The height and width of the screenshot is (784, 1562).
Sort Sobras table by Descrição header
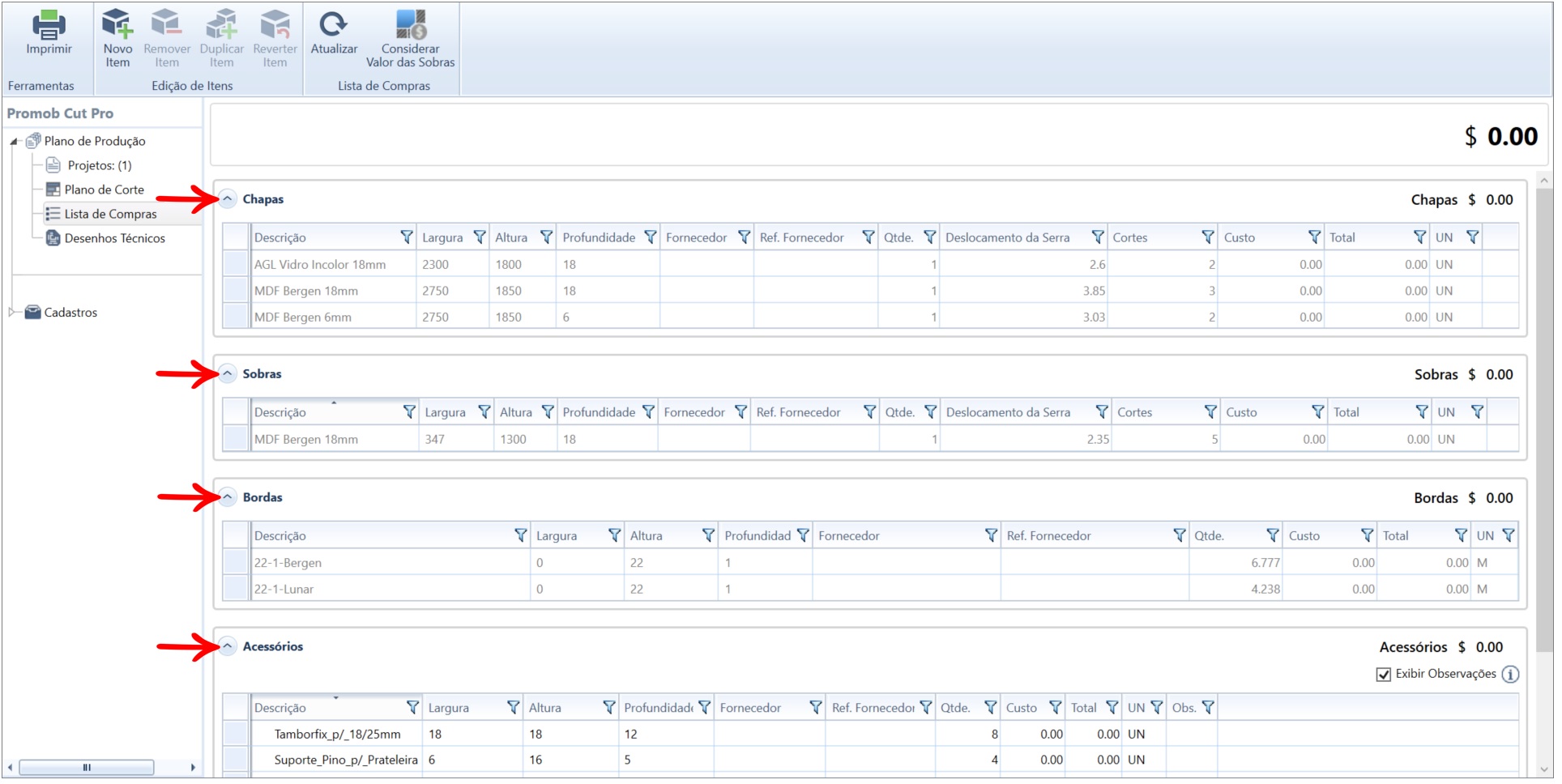point(280,412)
